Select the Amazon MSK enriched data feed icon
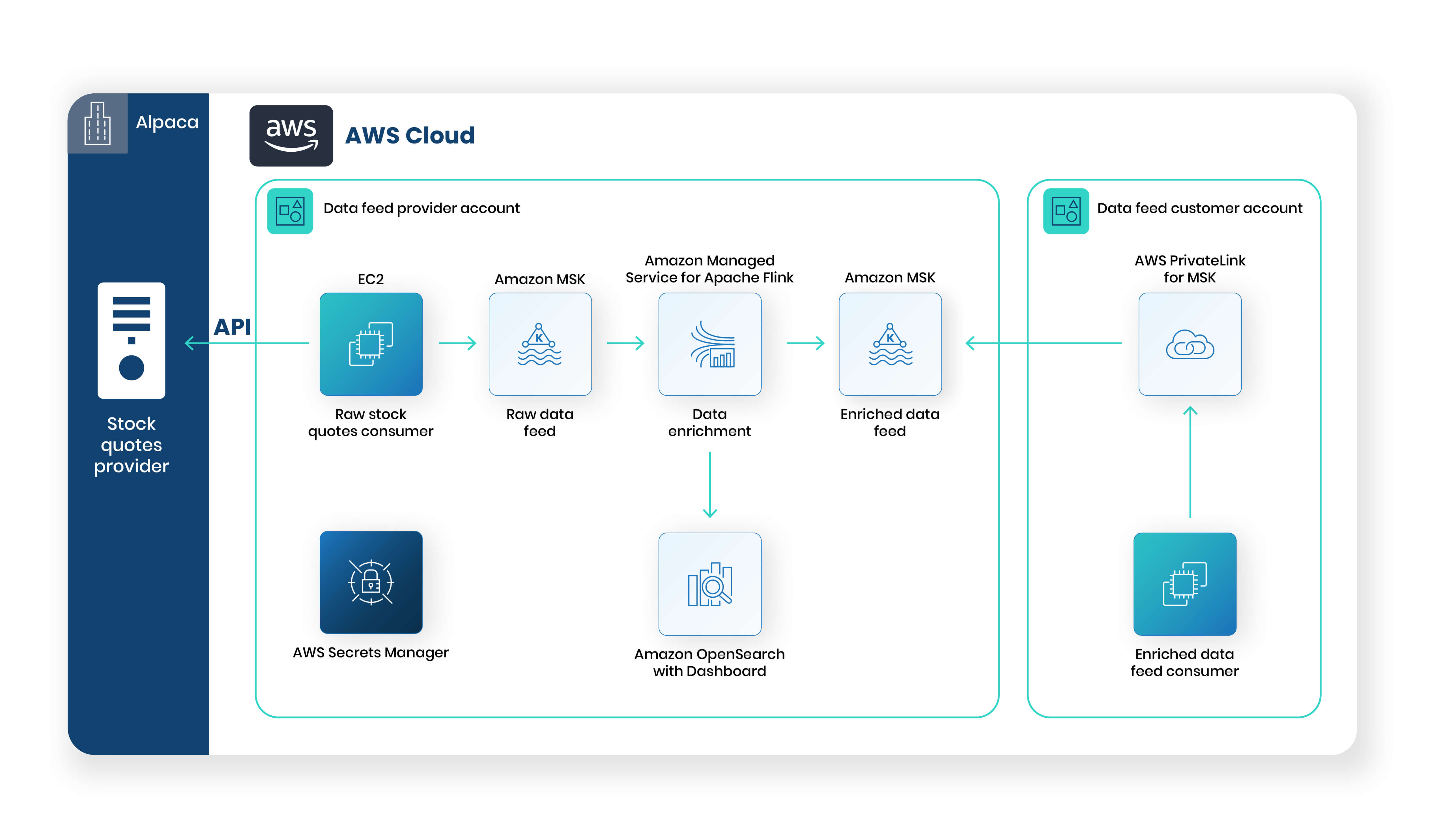The width and height of the screenshot is (1456, 828). coord(890,344)
